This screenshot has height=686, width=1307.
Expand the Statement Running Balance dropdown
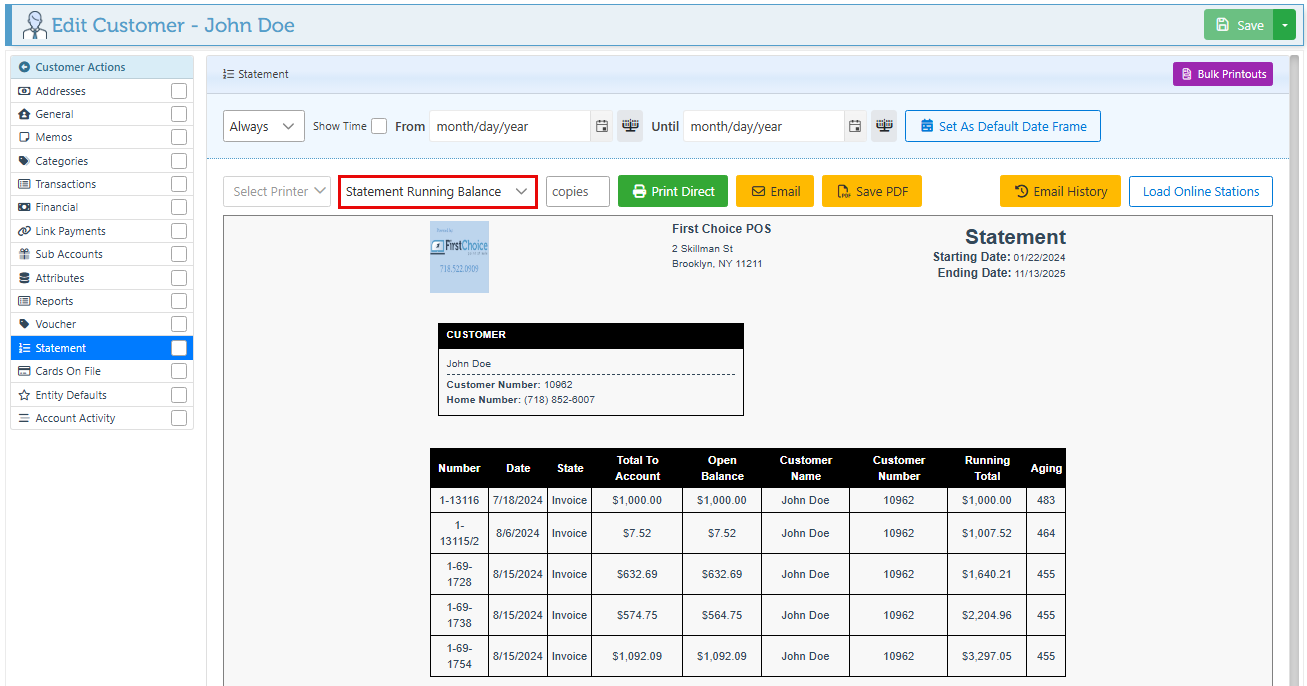(437, 192)
